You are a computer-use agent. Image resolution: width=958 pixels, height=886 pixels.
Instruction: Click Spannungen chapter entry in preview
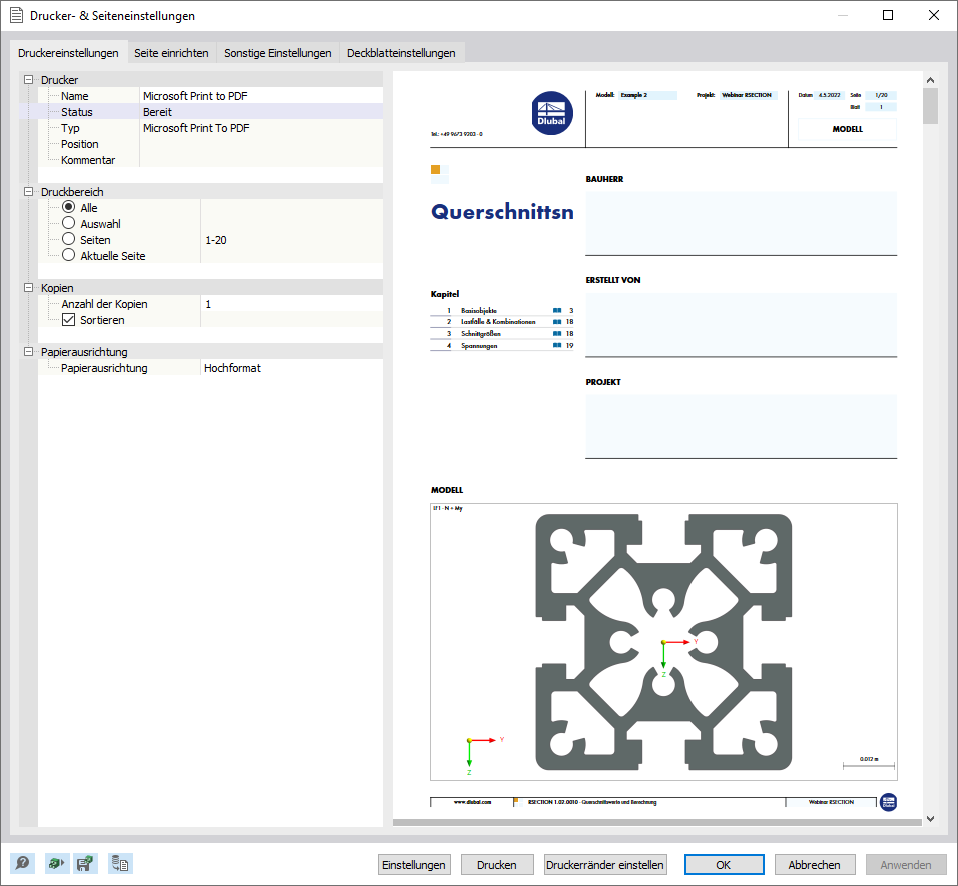(x=502, y=345)
